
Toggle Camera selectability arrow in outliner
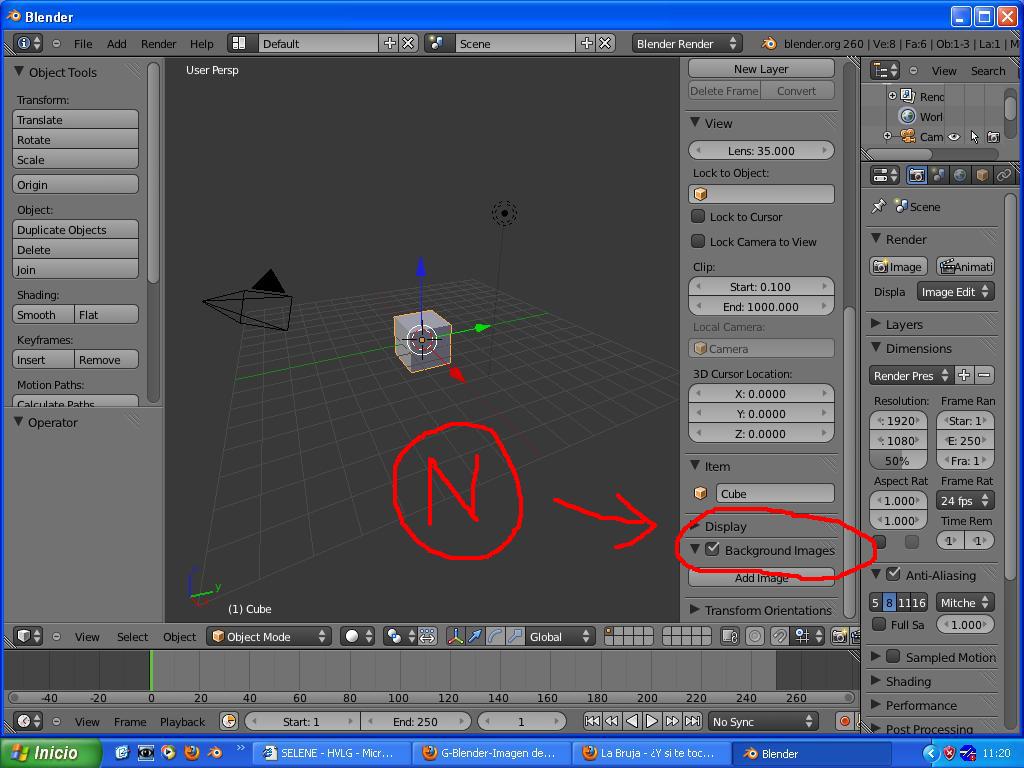(974, 136)
